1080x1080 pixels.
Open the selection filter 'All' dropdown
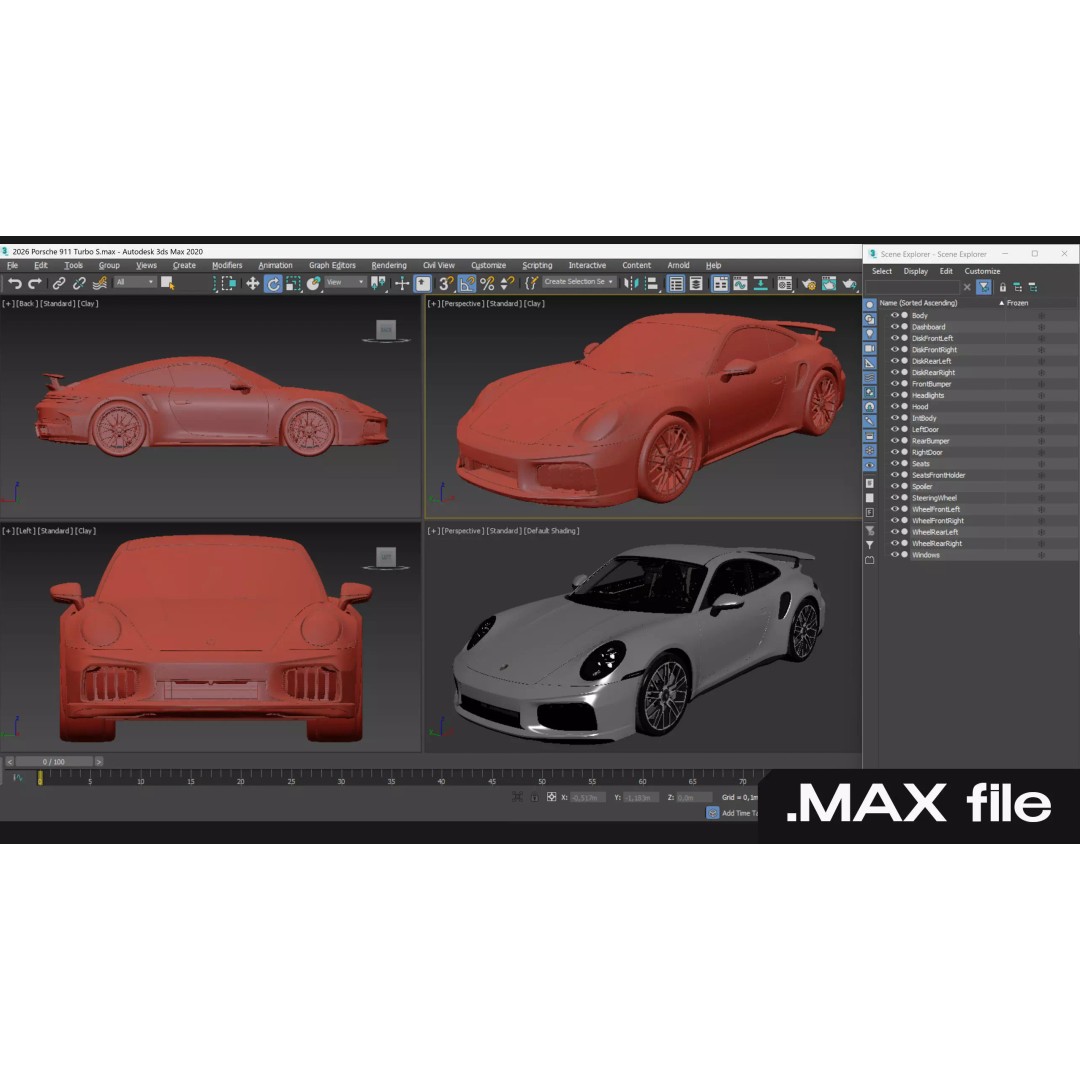coord(134,282)
